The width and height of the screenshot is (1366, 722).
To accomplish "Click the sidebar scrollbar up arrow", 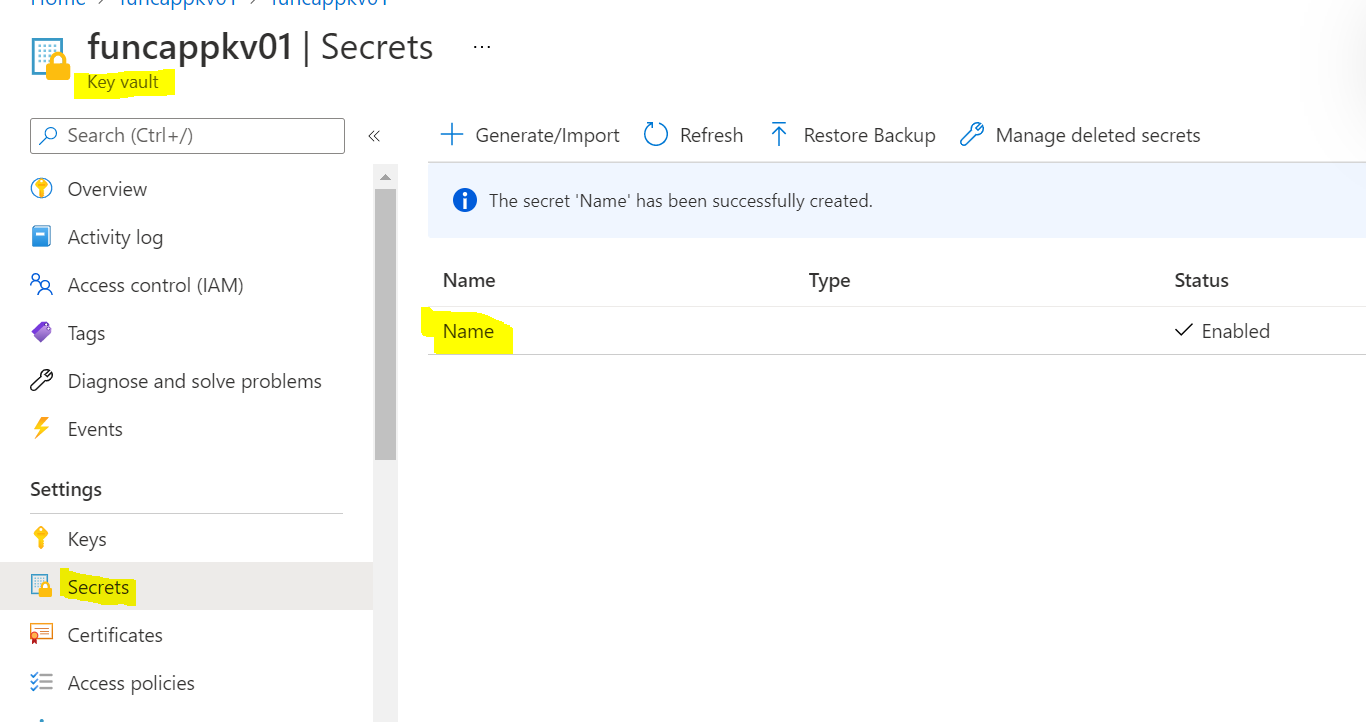I will point(385,177).
